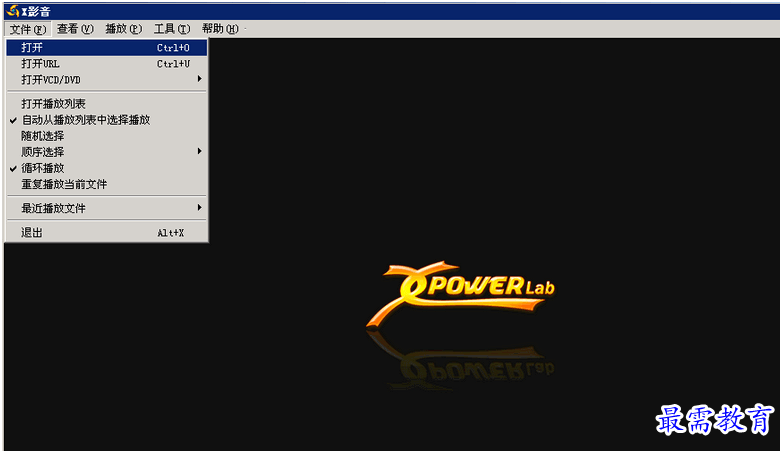Choose 打开 Ctrl+O menu entry
The height and width of the screenshot is (451, 780).
[106, 48]
